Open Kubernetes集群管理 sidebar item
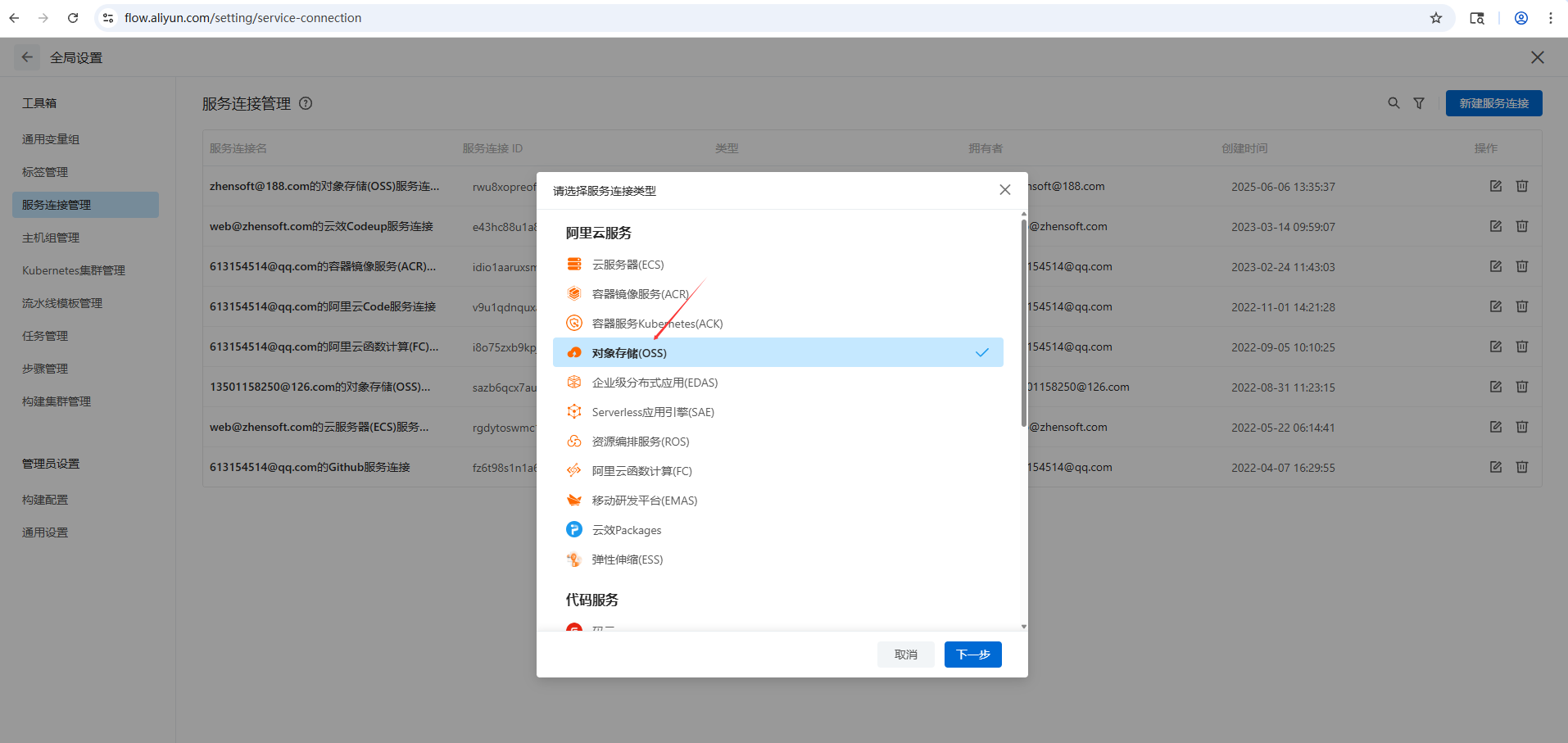1568x743 pixels. (x=74, y=270)
